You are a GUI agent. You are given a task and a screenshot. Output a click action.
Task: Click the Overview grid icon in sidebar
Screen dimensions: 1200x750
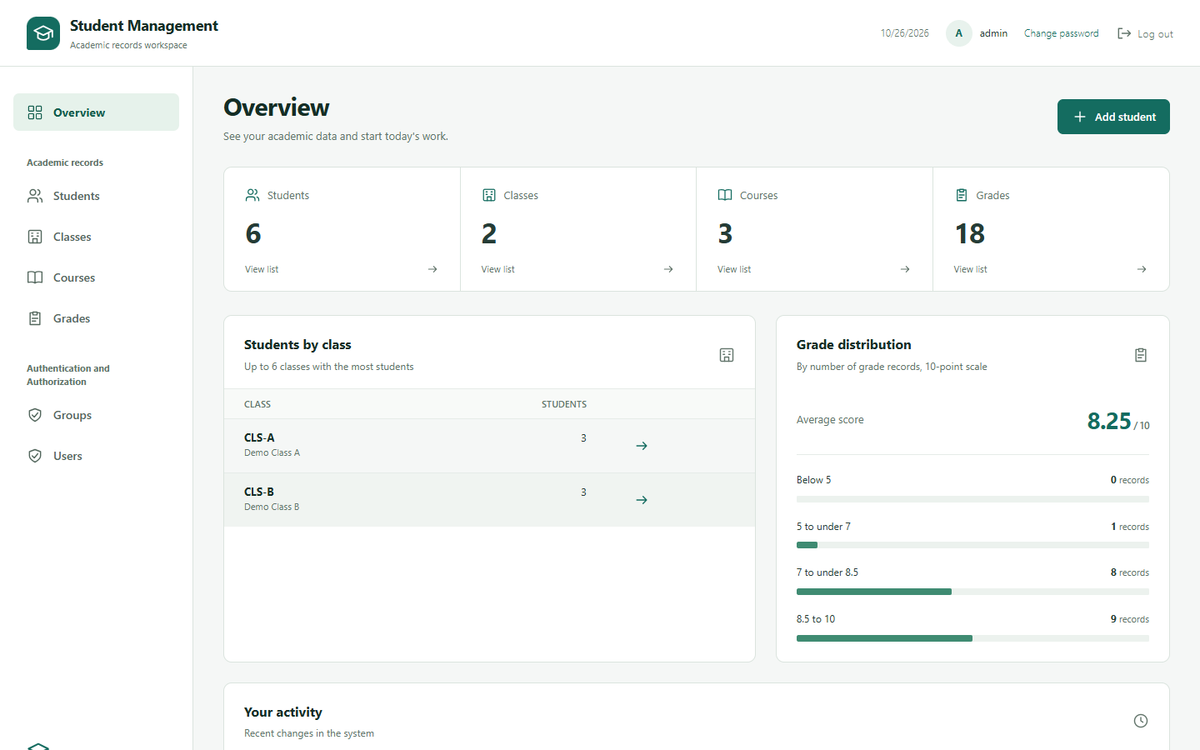[35, 113]
